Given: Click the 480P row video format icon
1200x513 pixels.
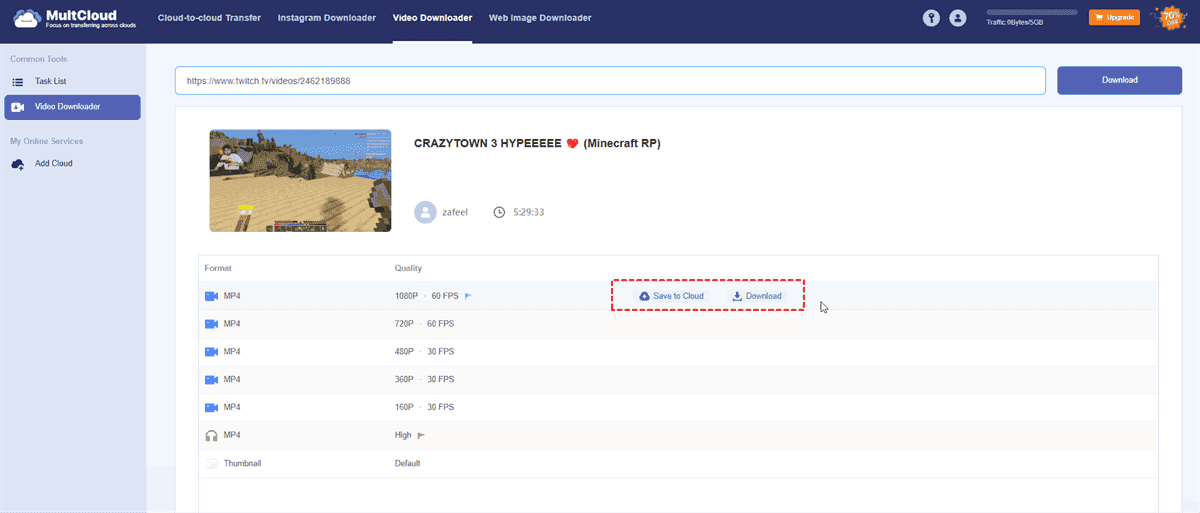Looking at the screenshot, I should [211, 352].
